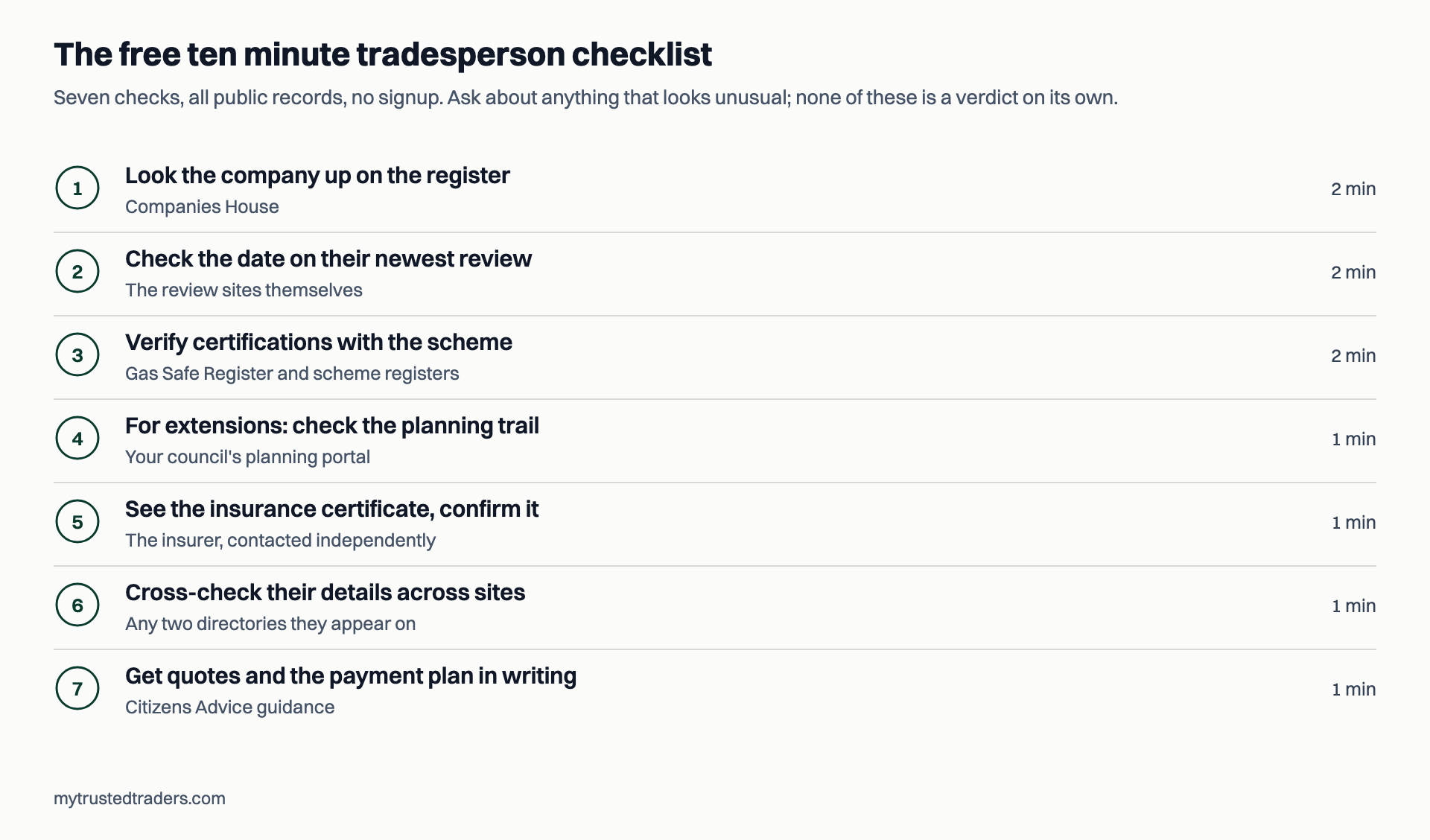
Task: Click the circled number 2 step icon
Action: 77,271
